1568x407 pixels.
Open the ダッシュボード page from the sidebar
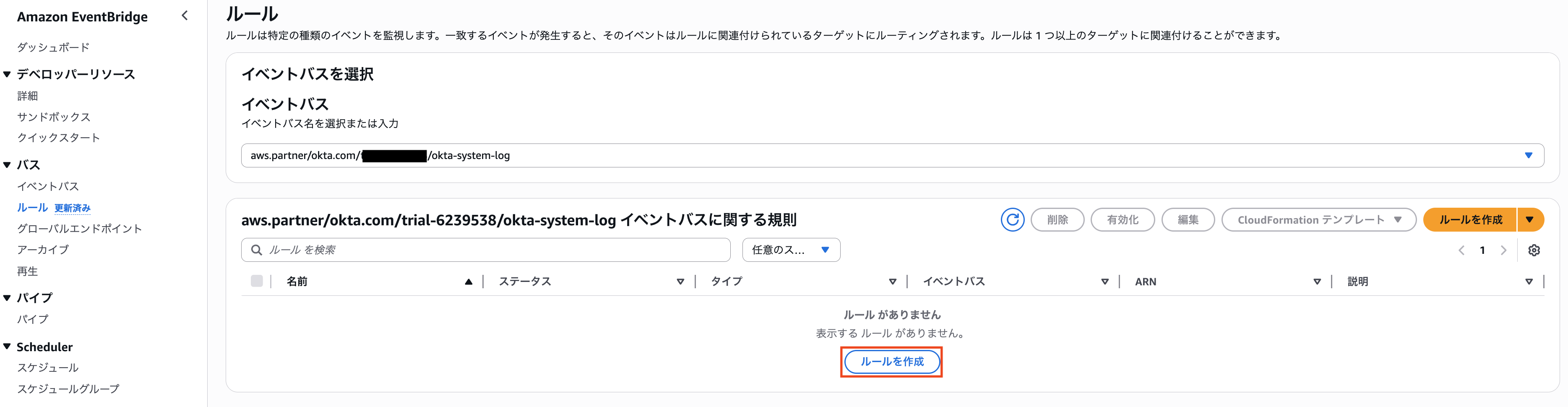pyautogui.click(x=53, y=46)
